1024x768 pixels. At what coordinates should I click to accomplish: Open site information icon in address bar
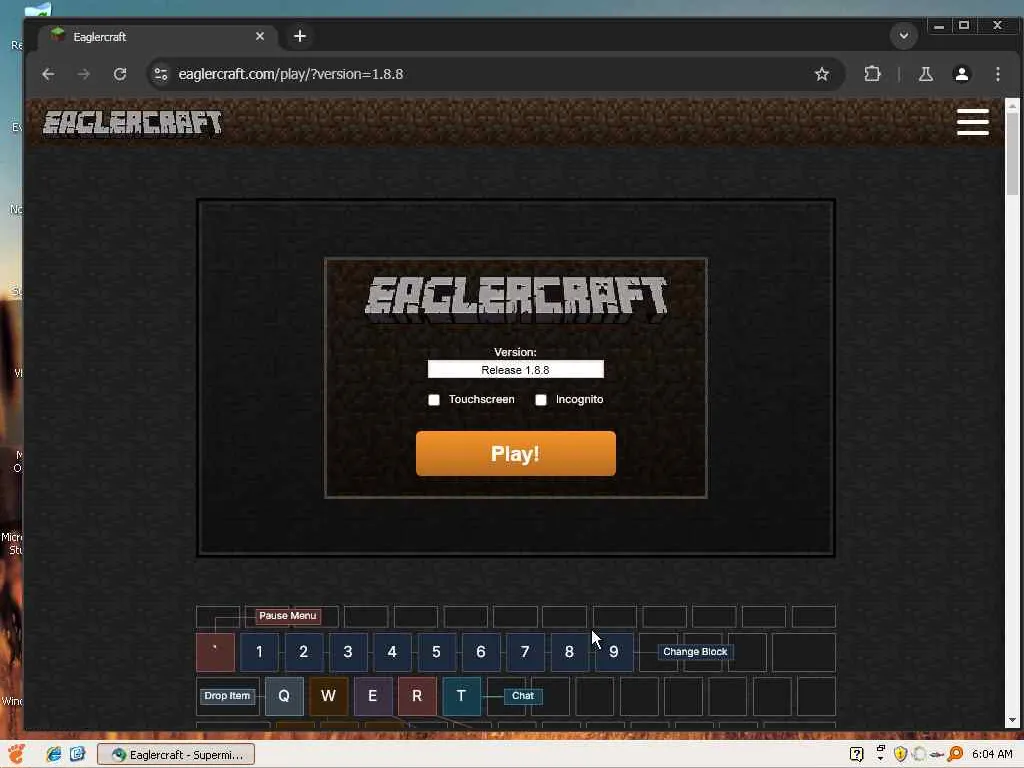tap(161, 74)
